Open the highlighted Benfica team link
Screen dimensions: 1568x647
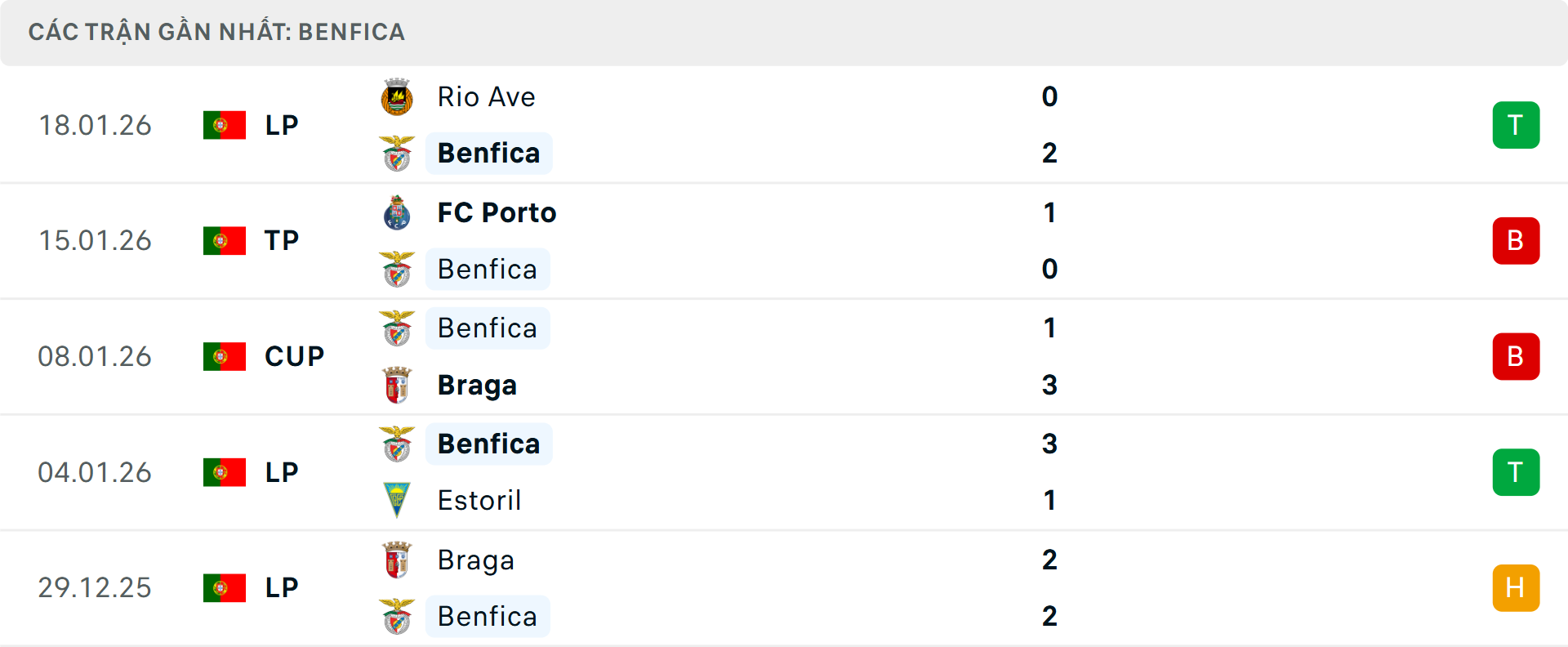tap(488, 153)
